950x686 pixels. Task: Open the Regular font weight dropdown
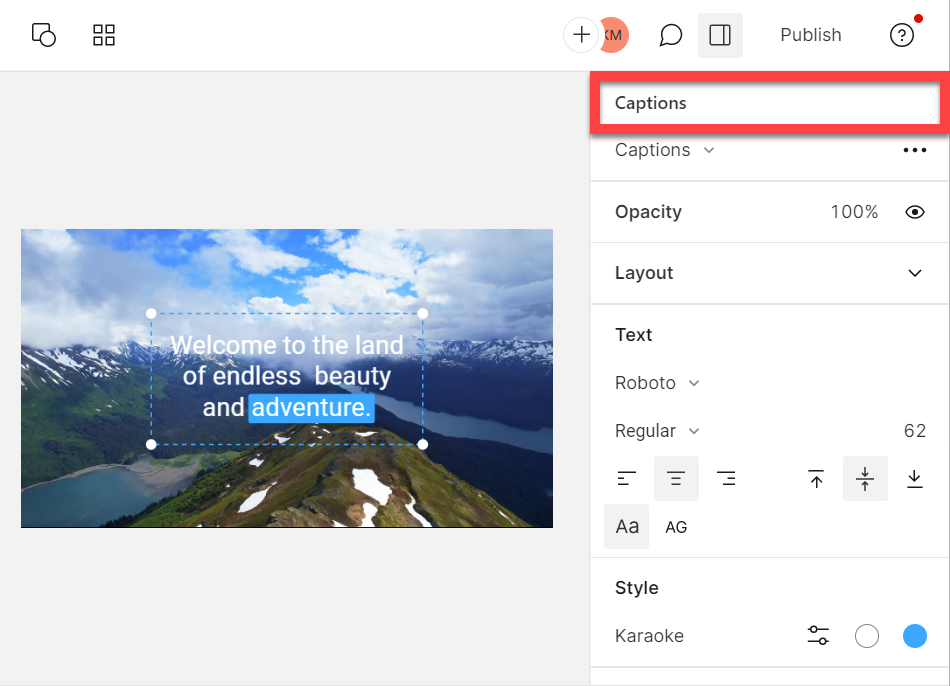[657, 431]
